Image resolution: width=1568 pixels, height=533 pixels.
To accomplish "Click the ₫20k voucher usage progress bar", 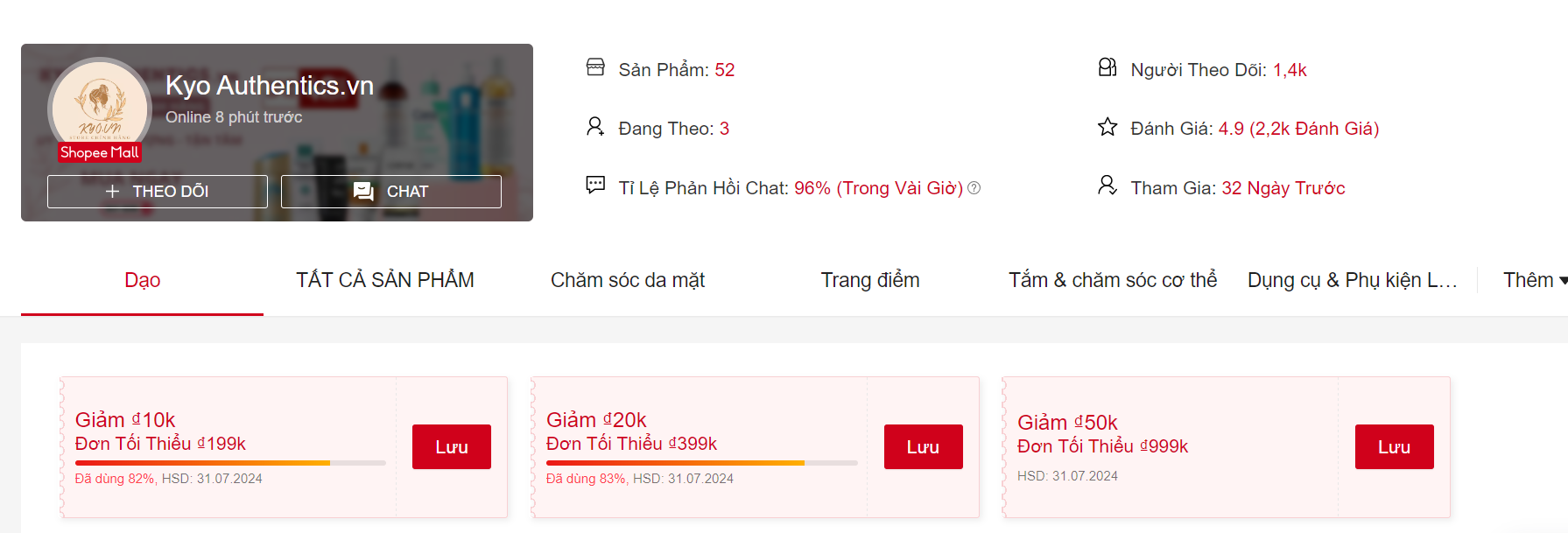I will coord(701,463).
